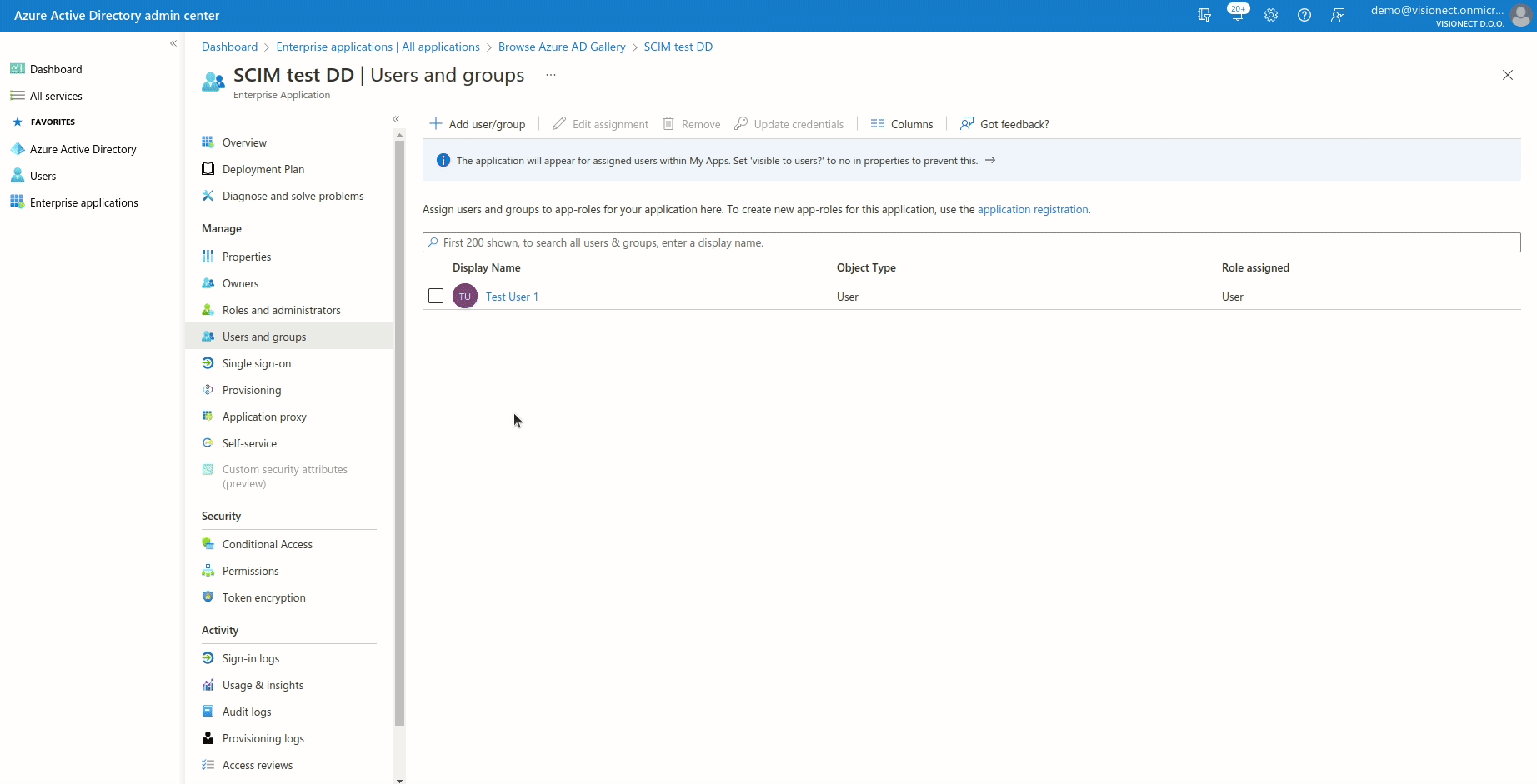Screen dimensions: 1537x784
Task: Select the Test User 1 checkbox
Action: (436, 296)
